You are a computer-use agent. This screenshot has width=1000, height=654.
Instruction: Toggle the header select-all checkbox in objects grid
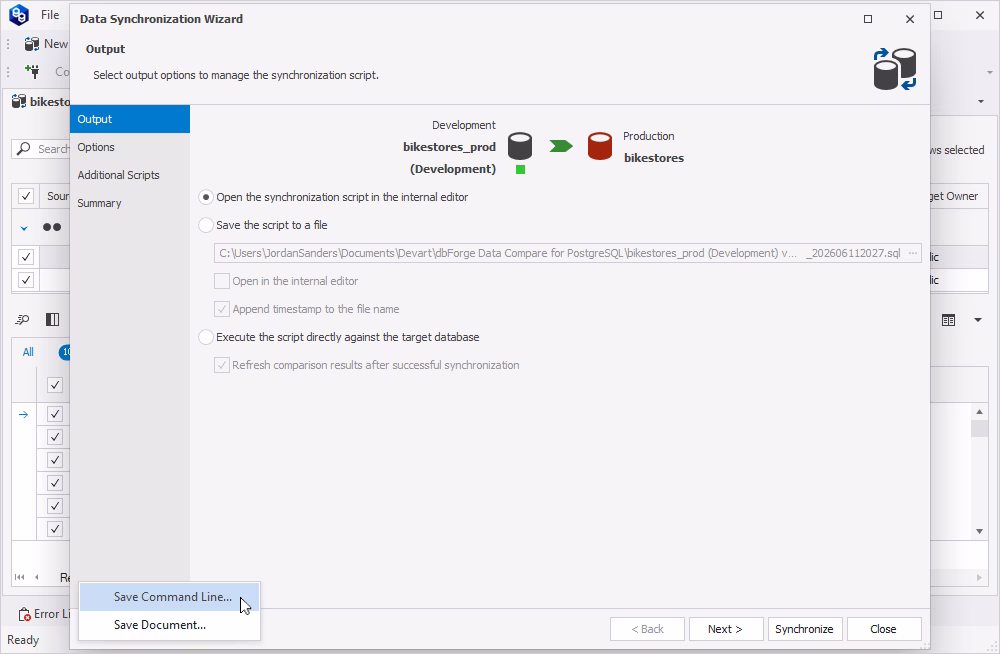coord(26,197)
